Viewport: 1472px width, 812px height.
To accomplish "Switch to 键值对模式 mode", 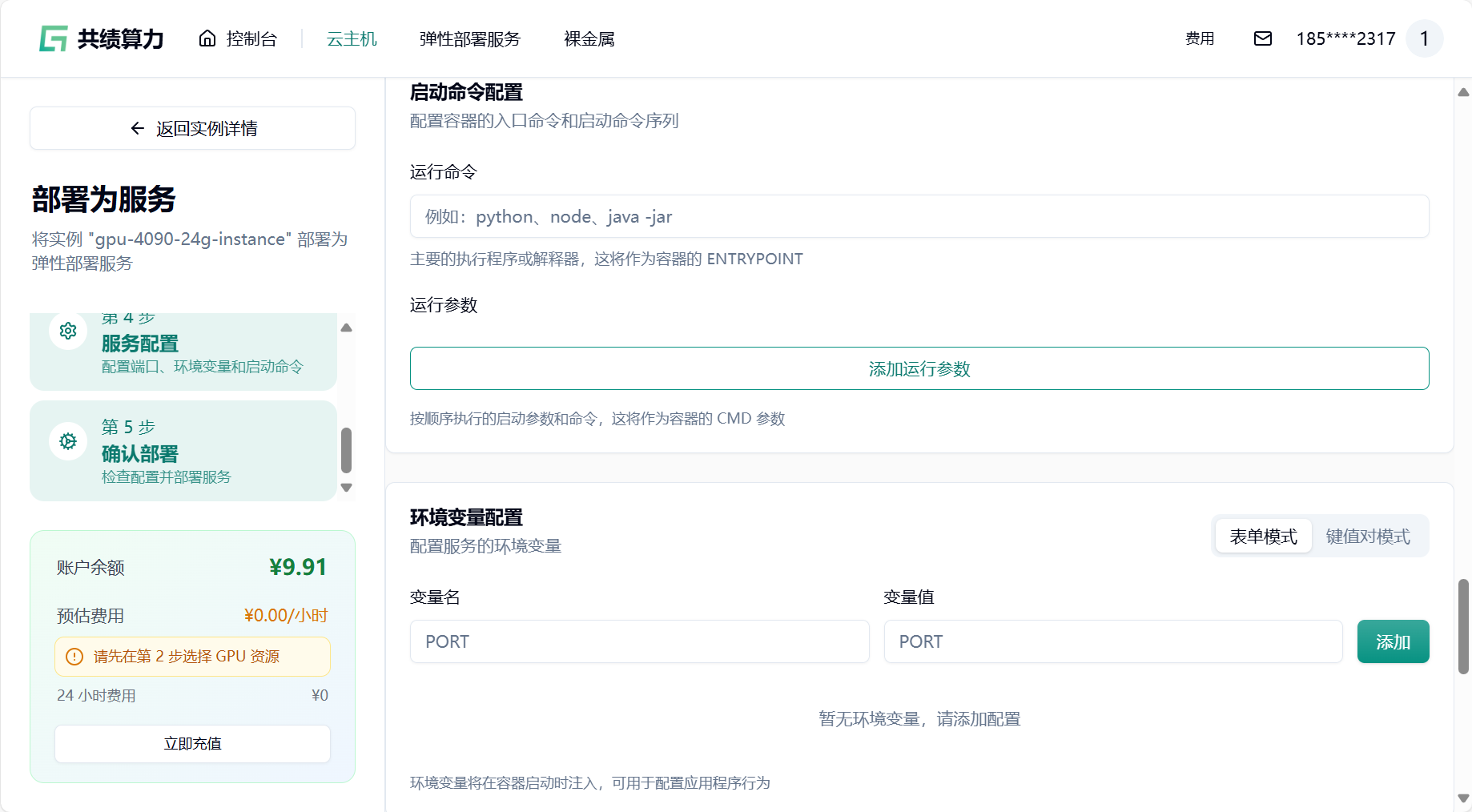I will pos(1367,537).
